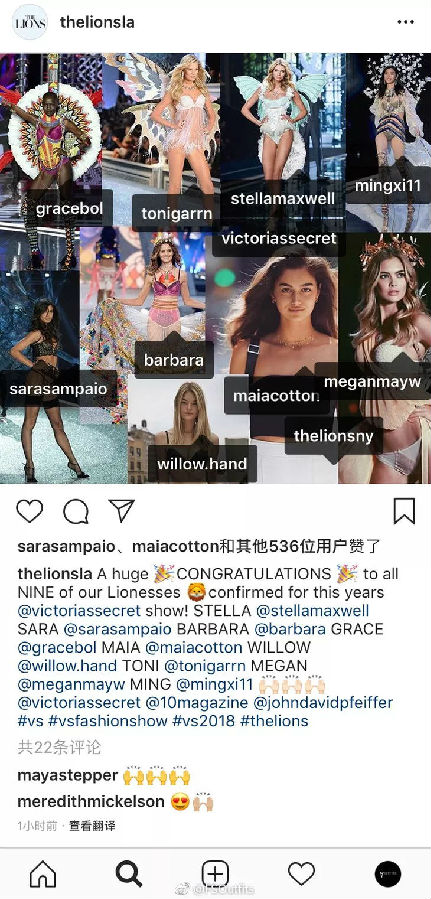Open the three-dot post options menu
Viewport: 431px width, 899px height.
coord(405,22)
